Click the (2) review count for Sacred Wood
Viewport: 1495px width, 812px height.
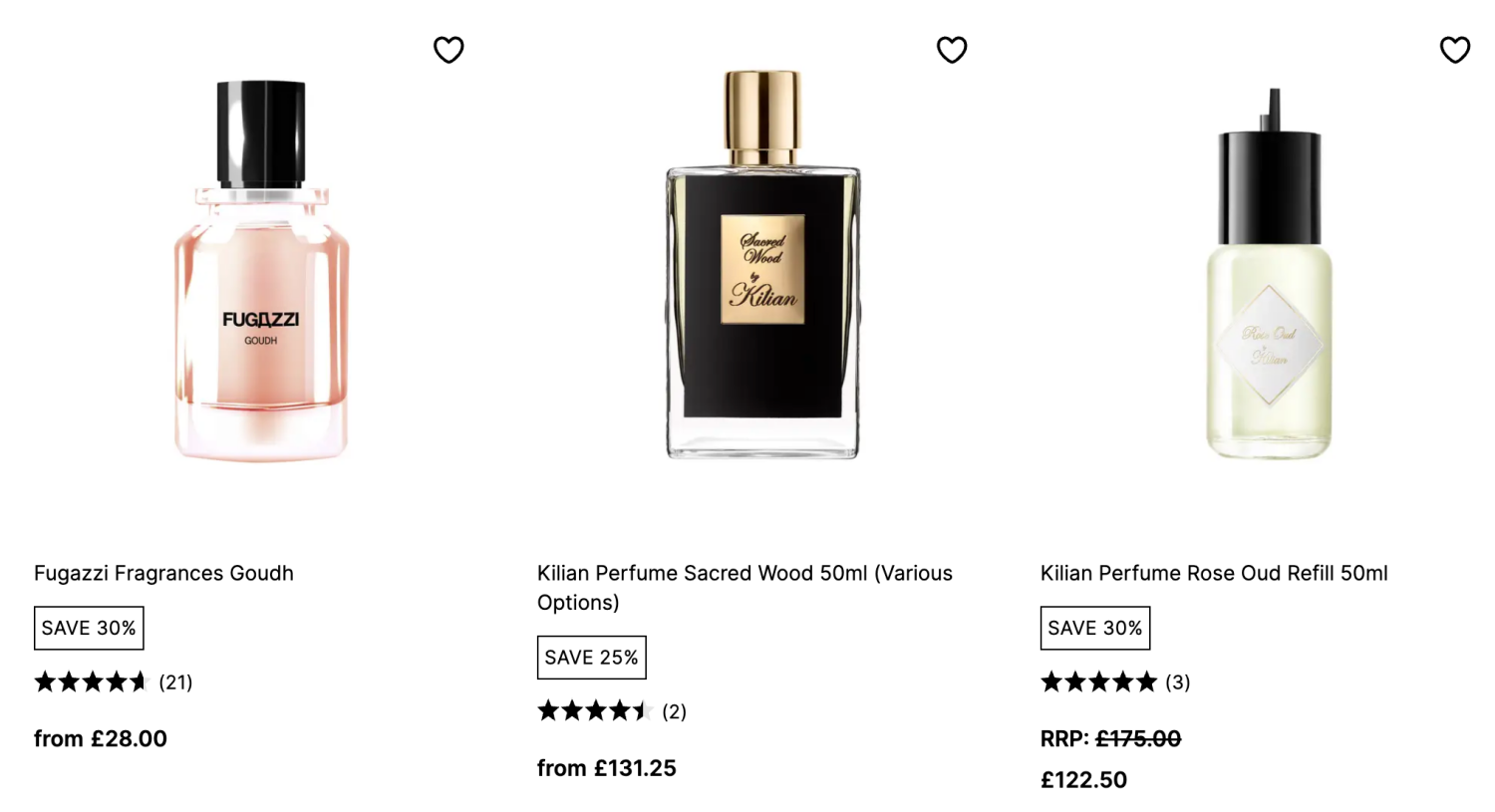coord(675,710)
